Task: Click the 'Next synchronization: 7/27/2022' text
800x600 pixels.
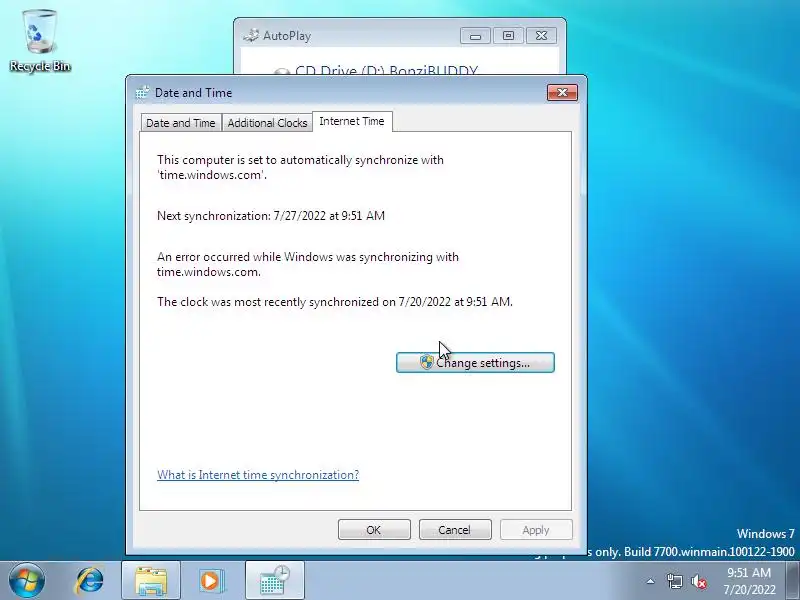Action: coord(271,216)
